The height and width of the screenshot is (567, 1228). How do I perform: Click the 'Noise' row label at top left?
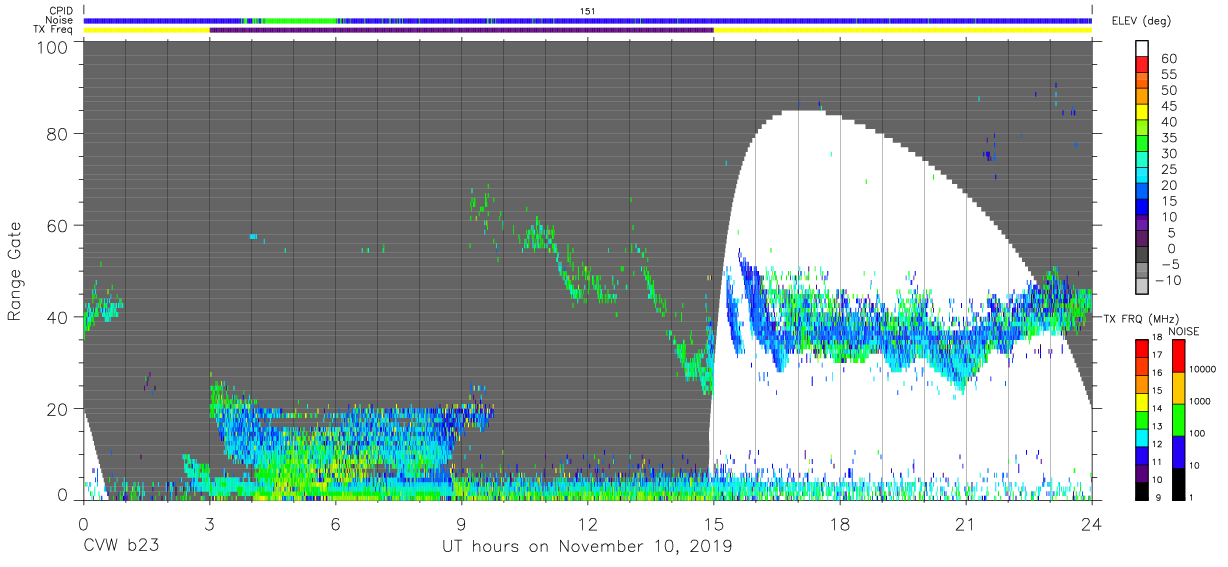(59, 20)
